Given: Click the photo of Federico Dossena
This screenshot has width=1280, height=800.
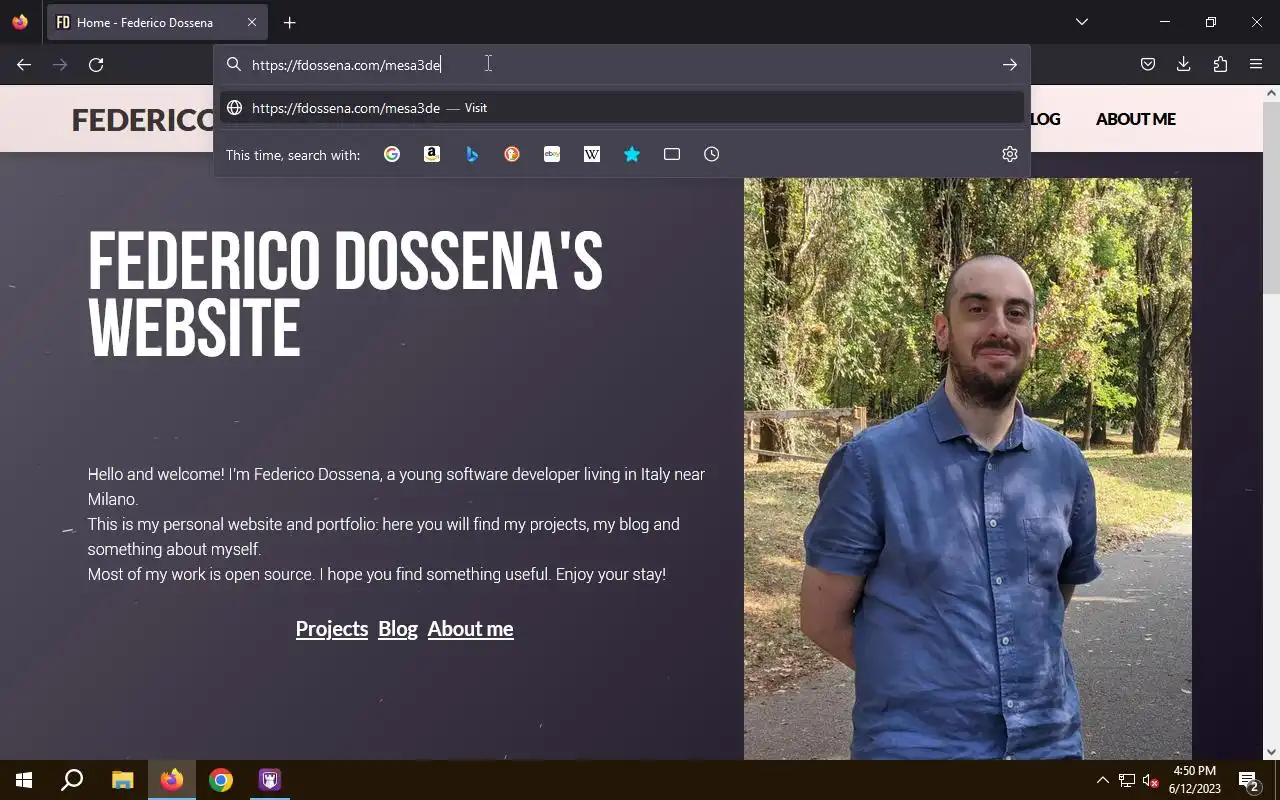Looking at the screenshot, I should coord(967,469).
